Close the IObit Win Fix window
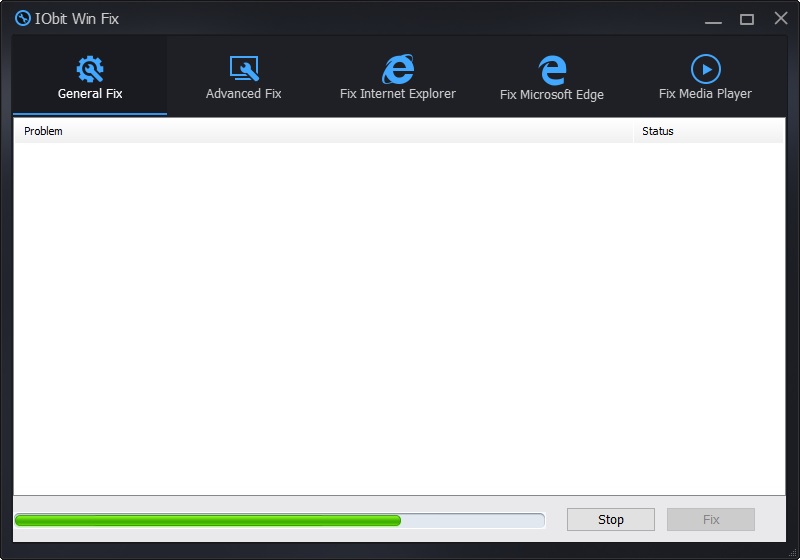Viewport: 800px width, 560px height. pyautogui.click(x=781, y=18)
